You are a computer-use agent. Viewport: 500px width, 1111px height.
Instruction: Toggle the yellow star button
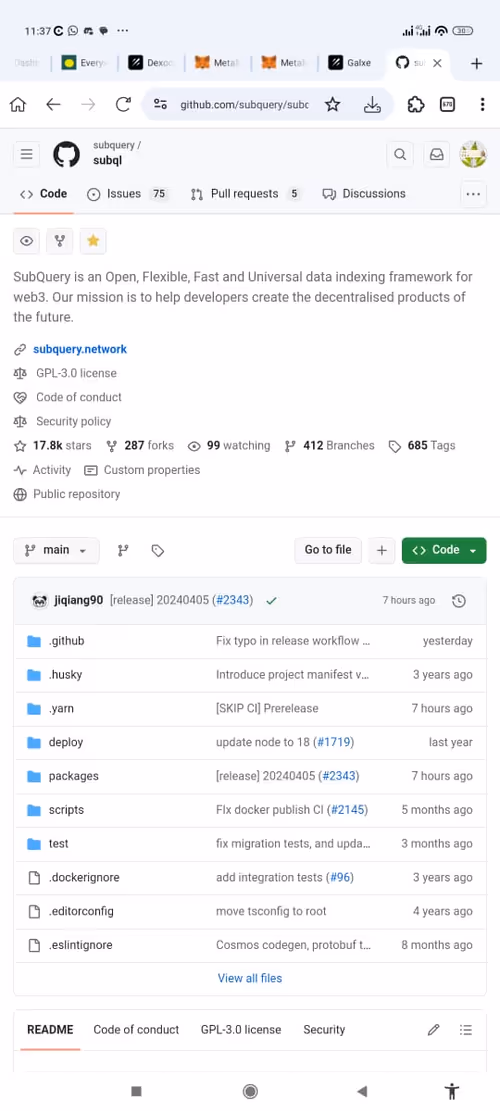coord(93,241)
